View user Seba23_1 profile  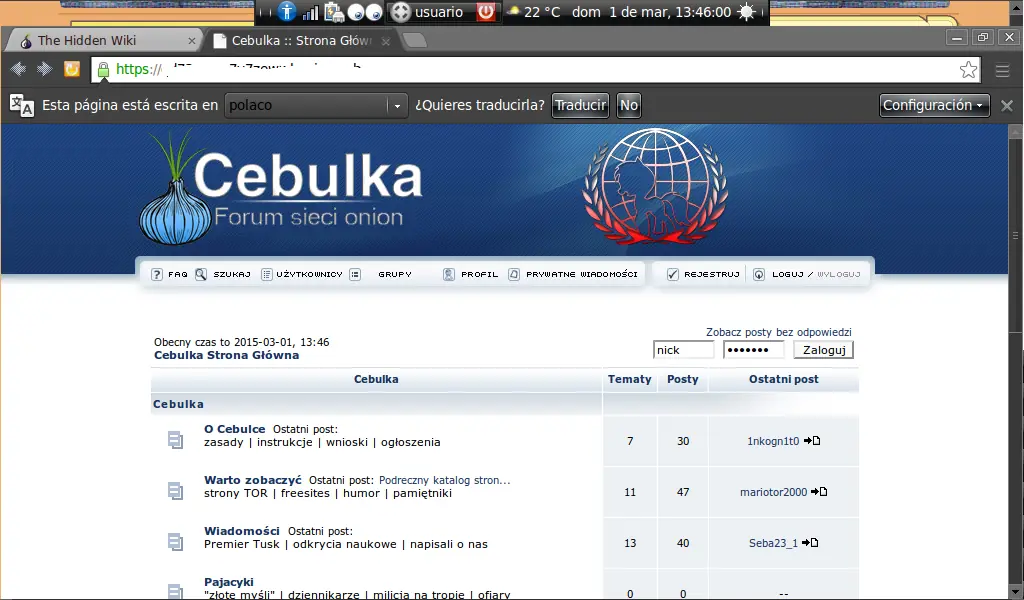click(773, 543)
